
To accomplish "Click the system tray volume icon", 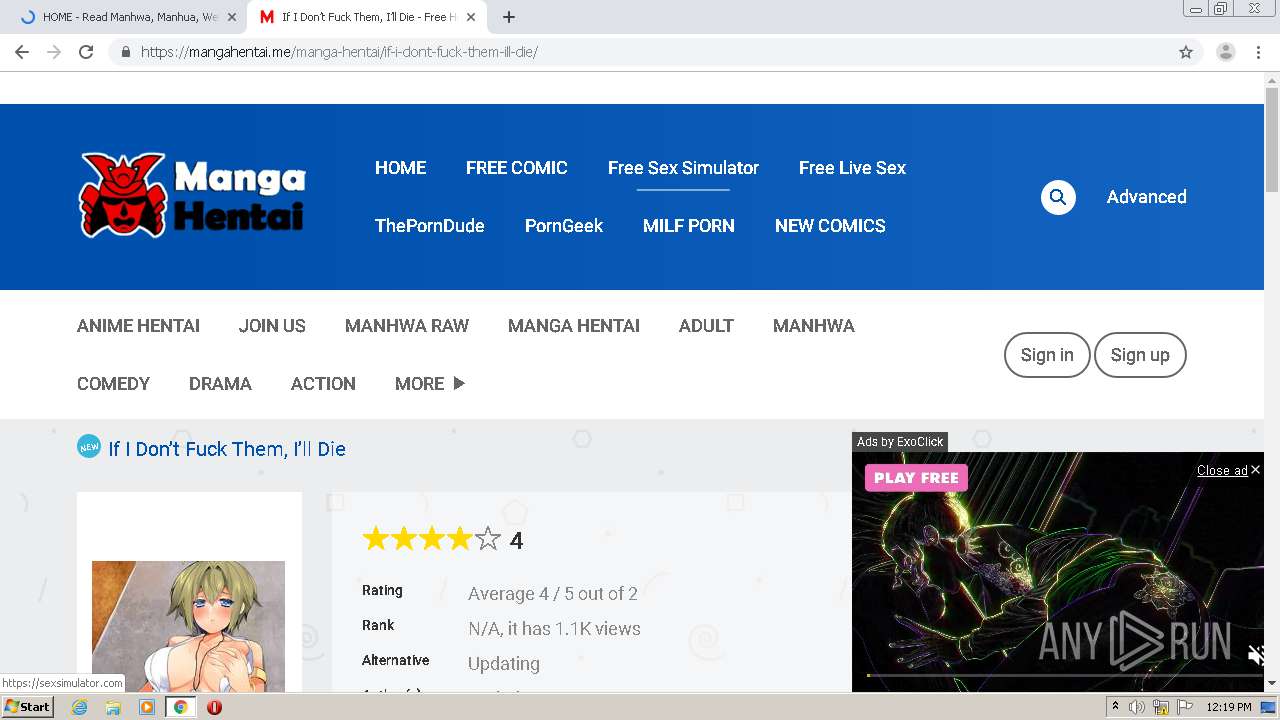I will point(1136,707).
